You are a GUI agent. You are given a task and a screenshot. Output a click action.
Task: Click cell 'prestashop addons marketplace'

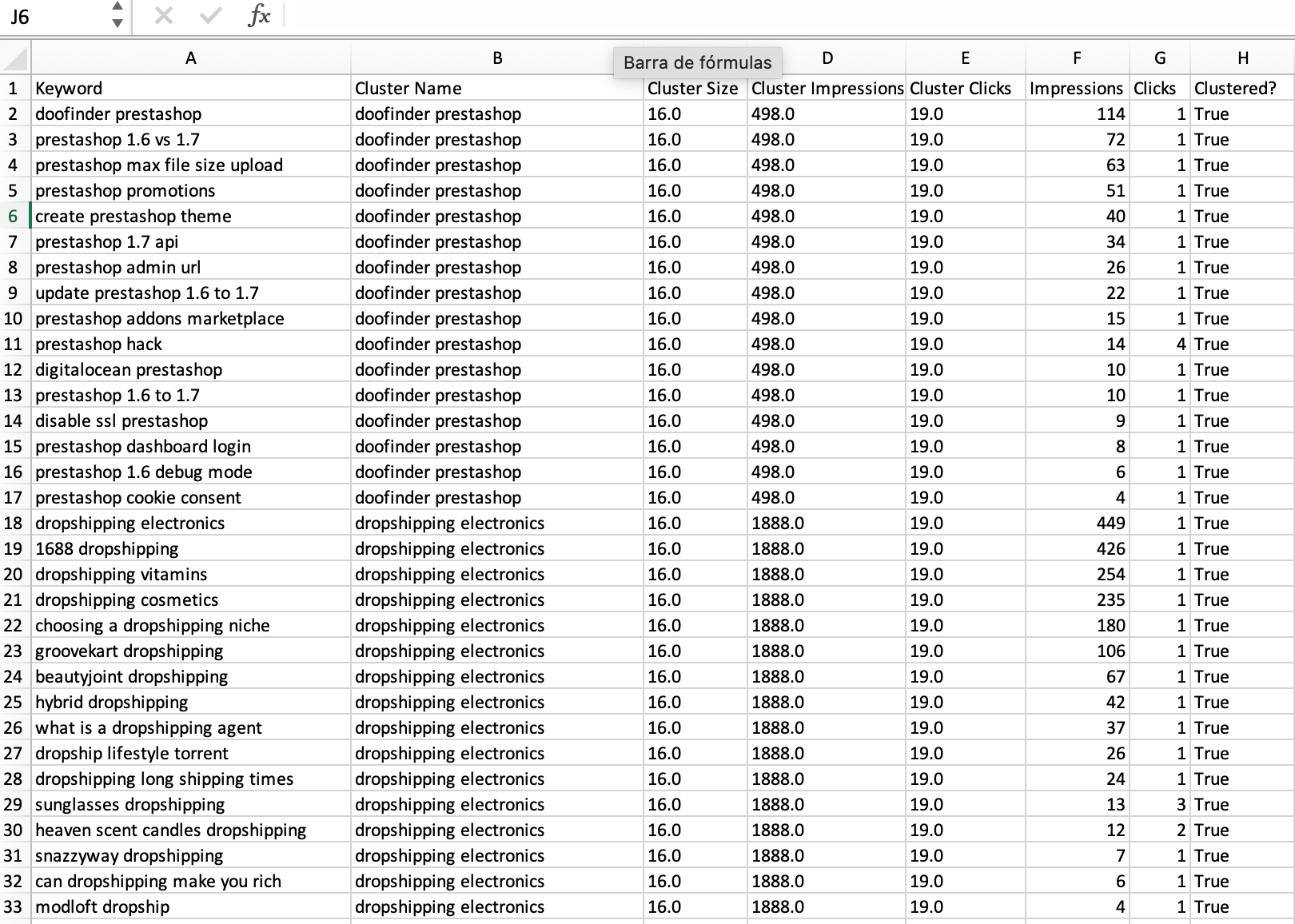pos(190,318)
